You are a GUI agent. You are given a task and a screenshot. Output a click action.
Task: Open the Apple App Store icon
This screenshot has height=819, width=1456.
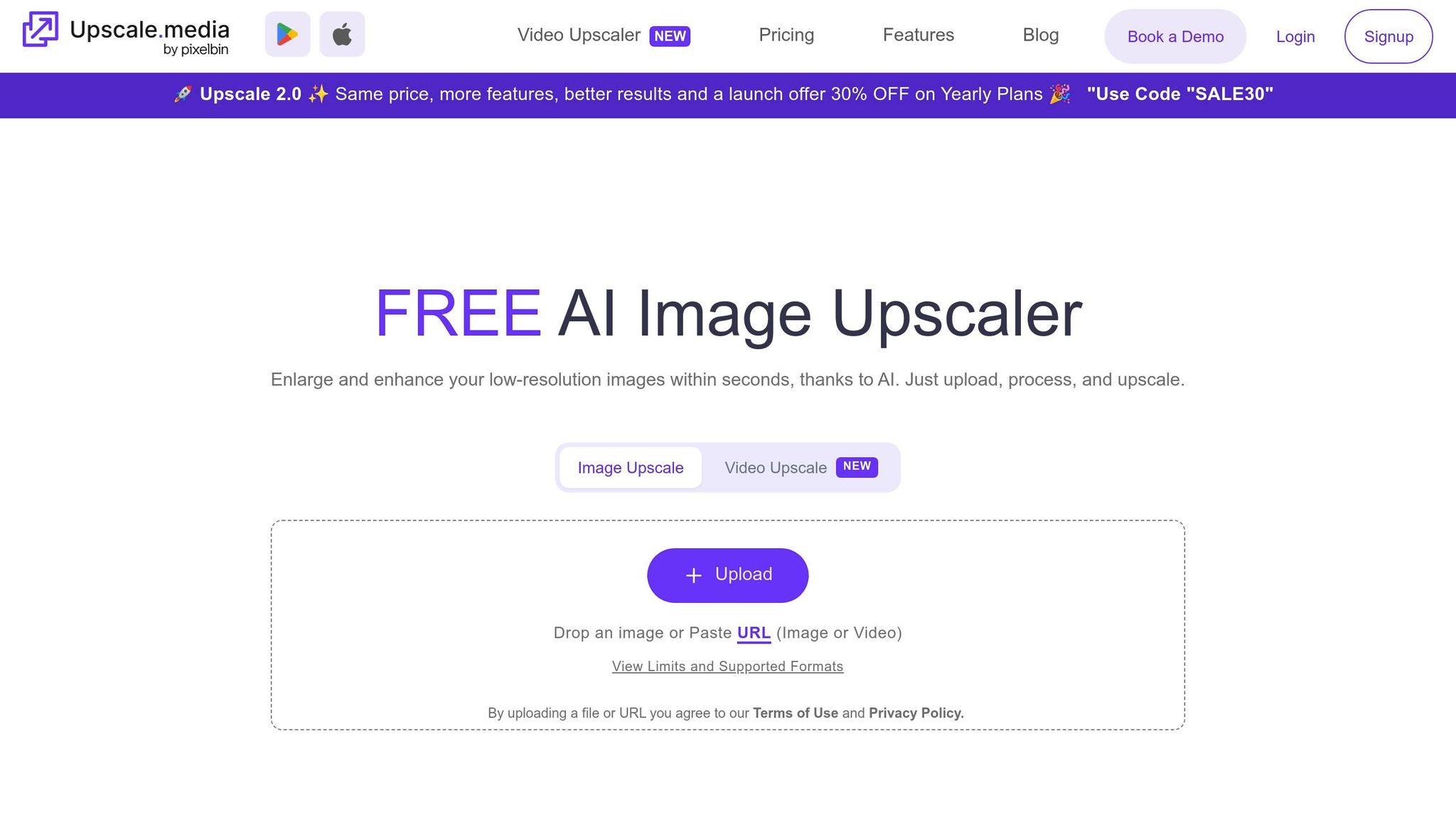coord(342,34)
